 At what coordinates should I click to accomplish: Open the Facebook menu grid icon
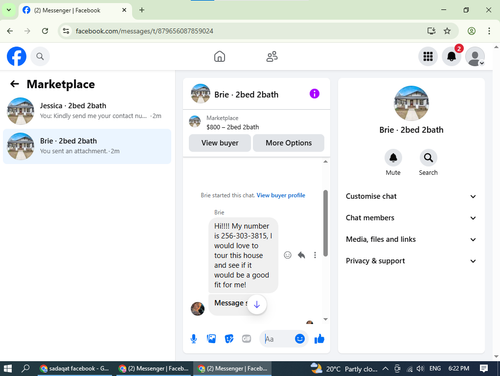(x=428, y=56)
